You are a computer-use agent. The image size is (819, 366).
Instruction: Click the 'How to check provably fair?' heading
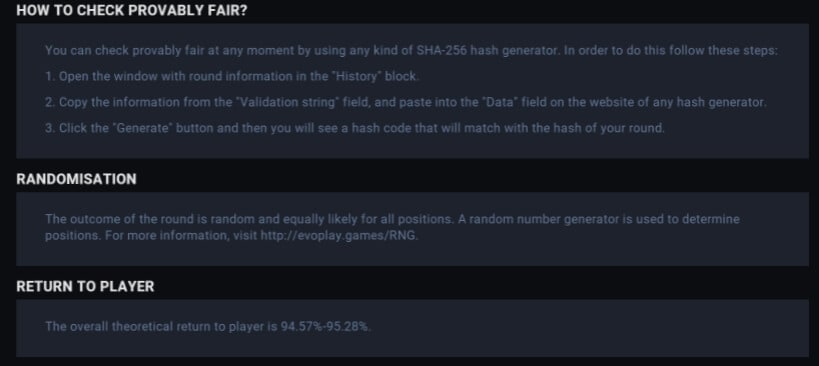tap(132, 11)
